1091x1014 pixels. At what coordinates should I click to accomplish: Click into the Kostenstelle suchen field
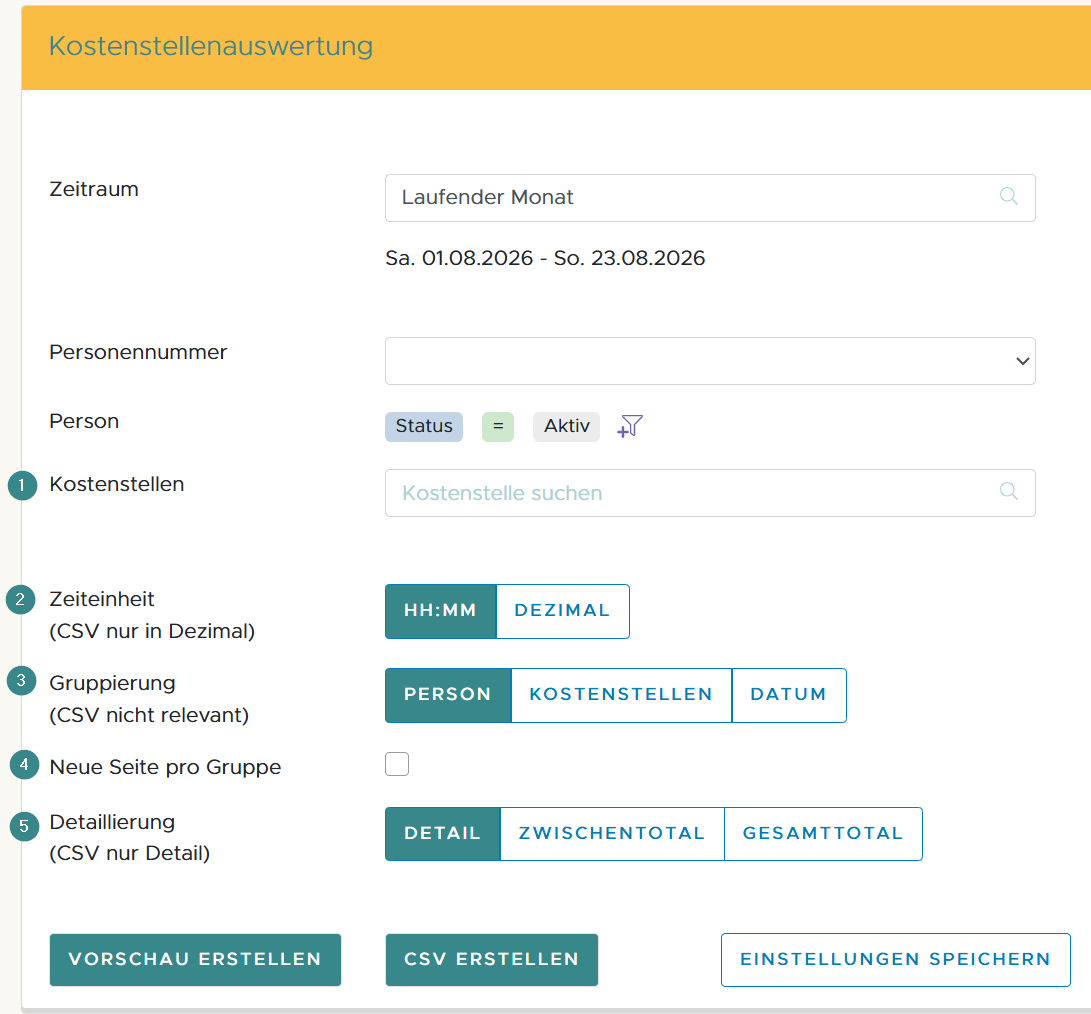(710, 493)
